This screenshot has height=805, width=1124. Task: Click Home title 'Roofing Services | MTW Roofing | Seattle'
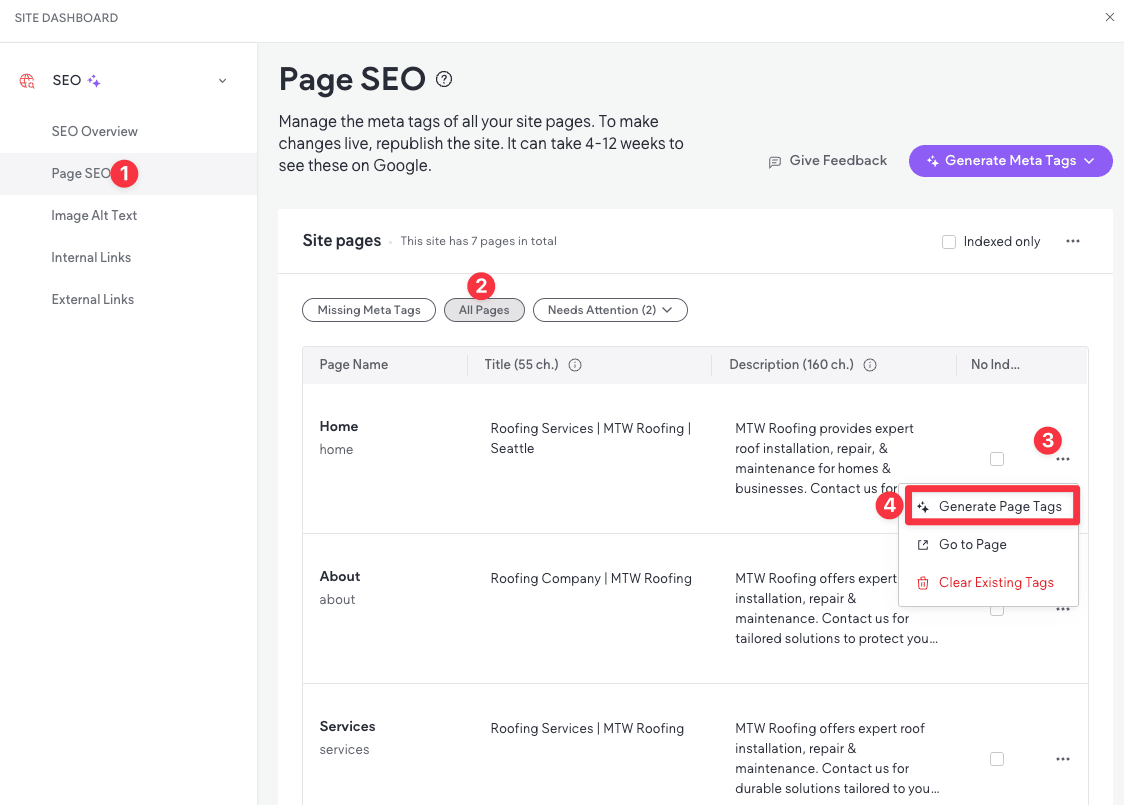click(x=591, y=438)
